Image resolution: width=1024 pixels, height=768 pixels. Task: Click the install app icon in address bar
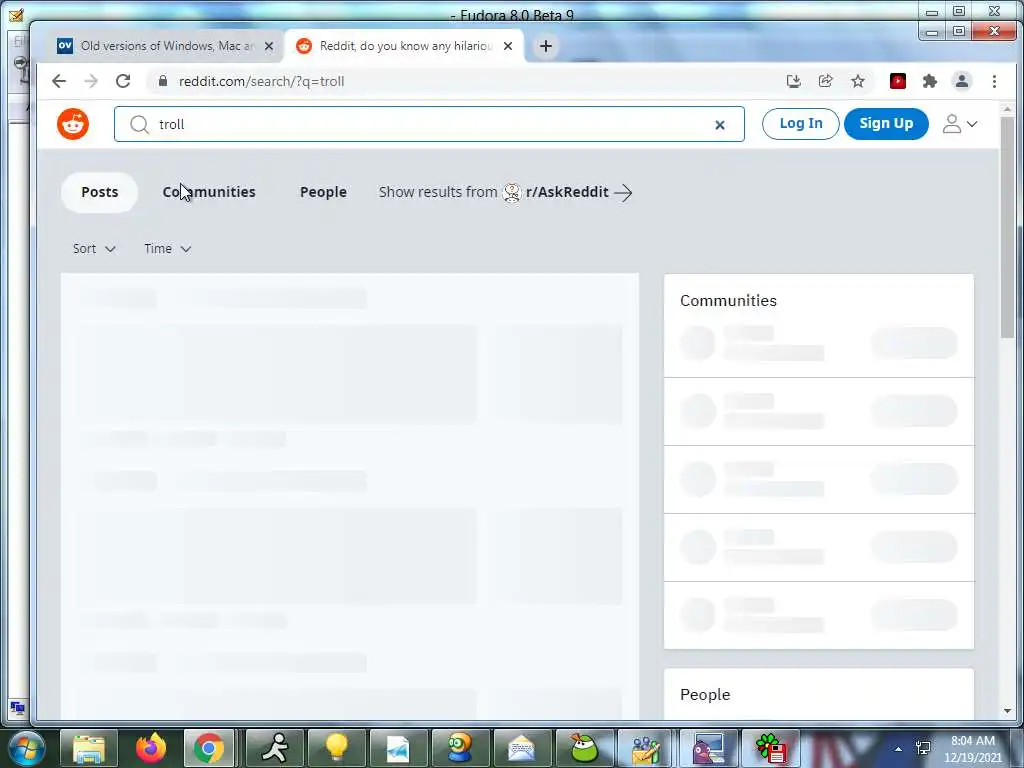(x=793, y=81)
